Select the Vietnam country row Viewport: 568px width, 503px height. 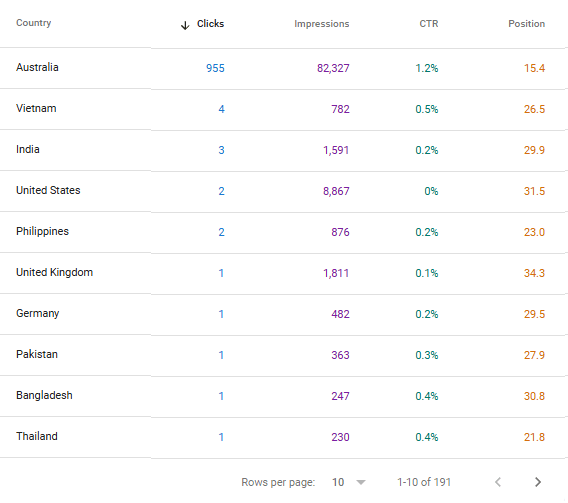coord(284,109)
